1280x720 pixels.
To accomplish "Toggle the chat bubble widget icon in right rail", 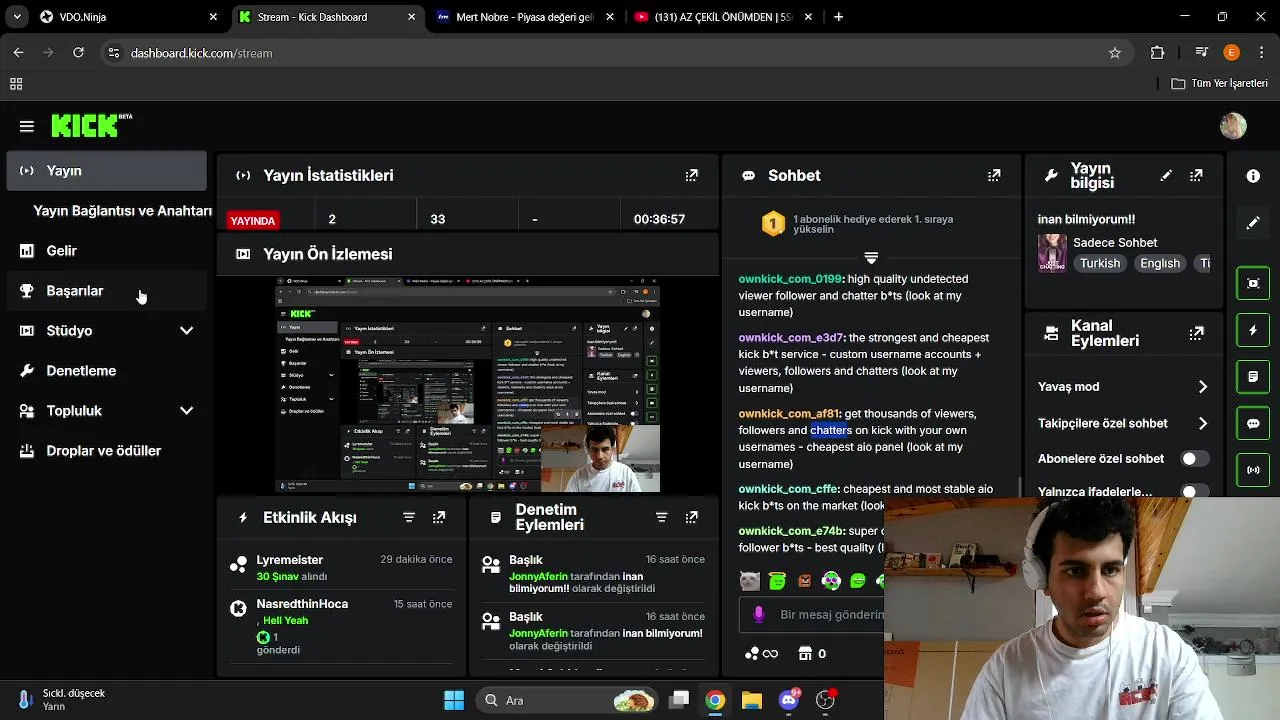I will click(x=1253, y=423).
